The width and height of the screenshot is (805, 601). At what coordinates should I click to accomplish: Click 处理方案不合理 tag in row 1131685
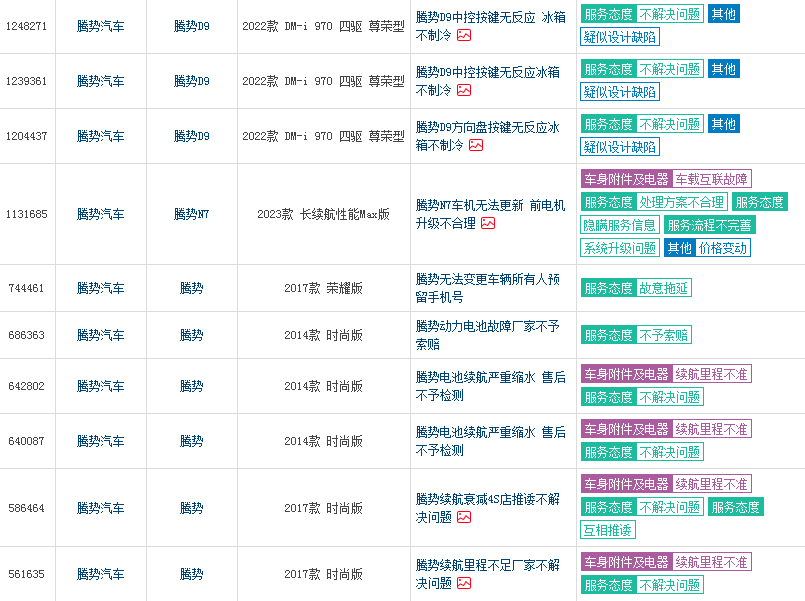coord(682,202)
